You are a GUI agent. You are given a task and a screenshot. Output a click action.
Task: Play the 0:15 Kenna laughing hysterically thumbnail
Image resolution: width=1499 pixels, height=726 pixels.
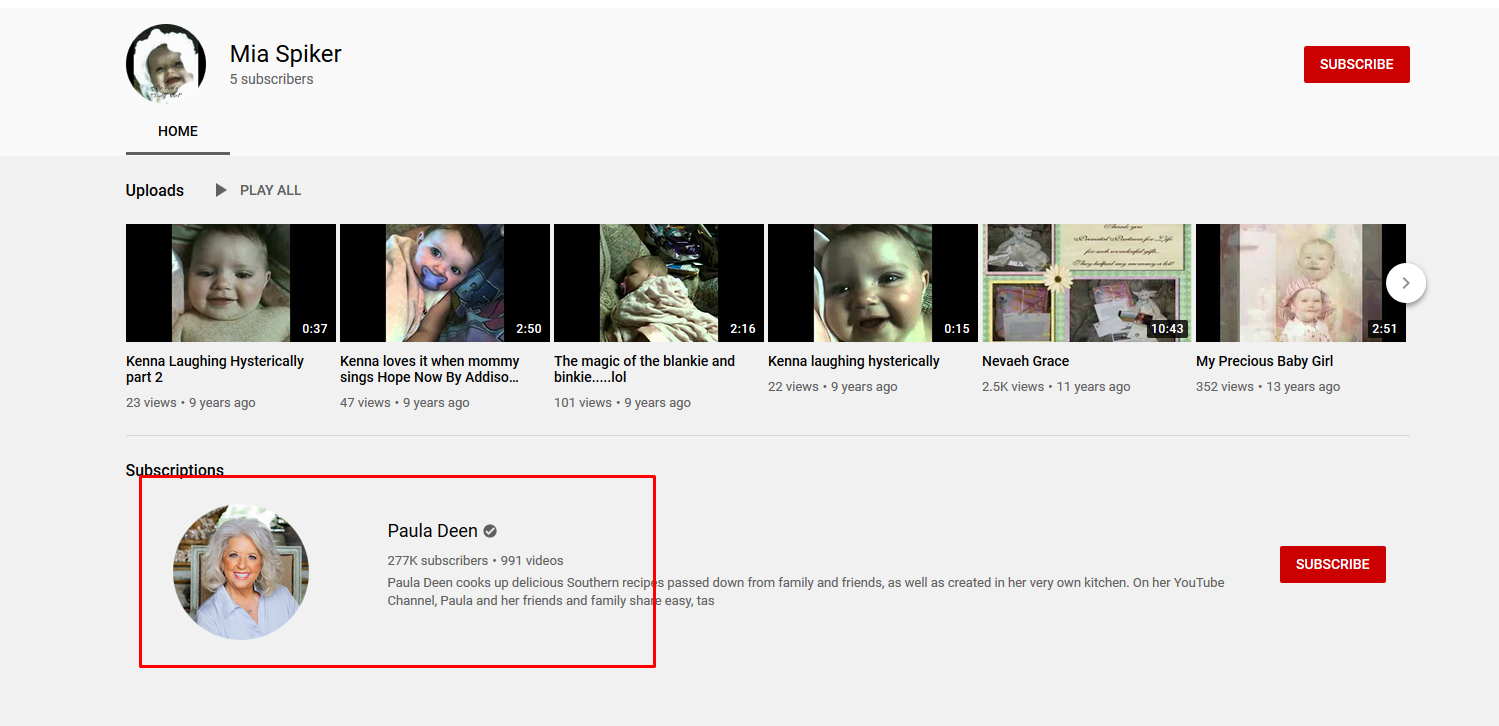pos(873,283)
